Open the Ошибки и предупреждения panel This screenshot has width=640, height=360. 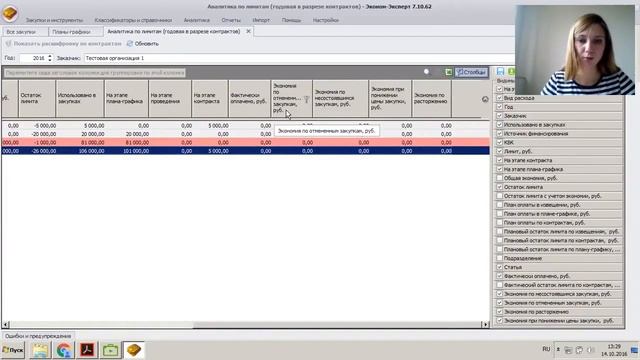point(38,336)
